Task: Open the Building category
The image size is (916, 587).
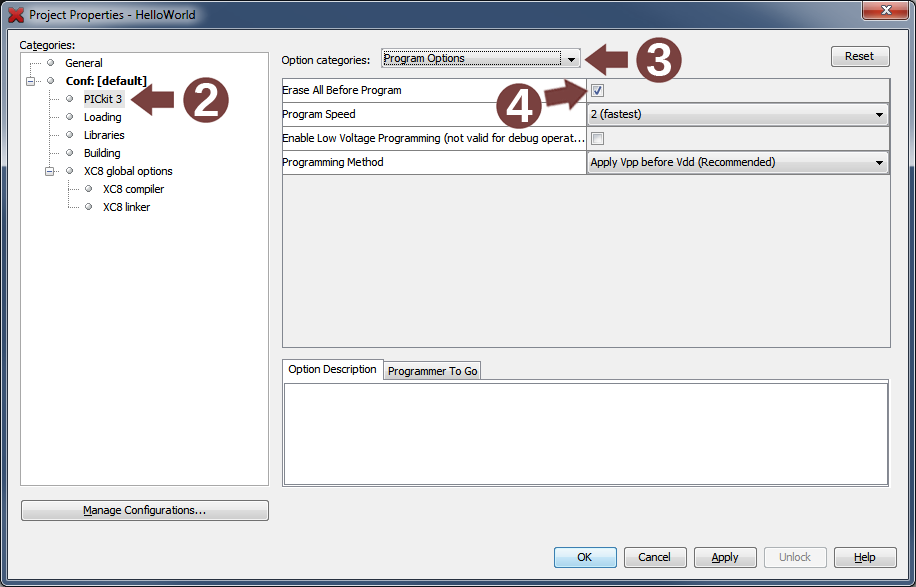Action: (102, 153)
